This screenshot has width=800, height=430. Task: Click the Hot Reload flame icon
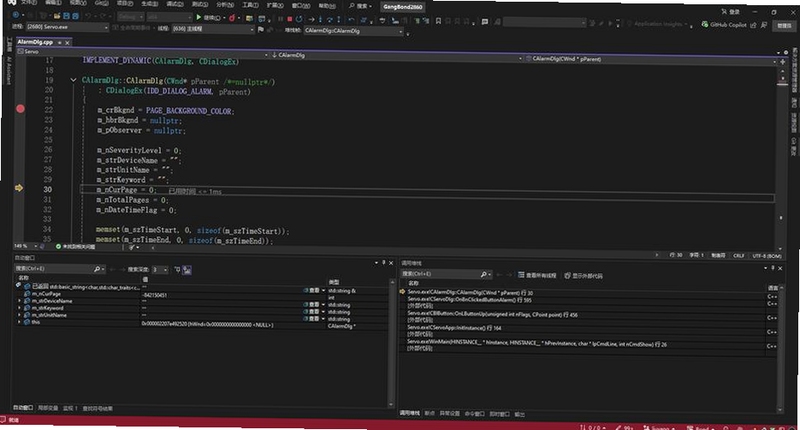pos(232,18)
